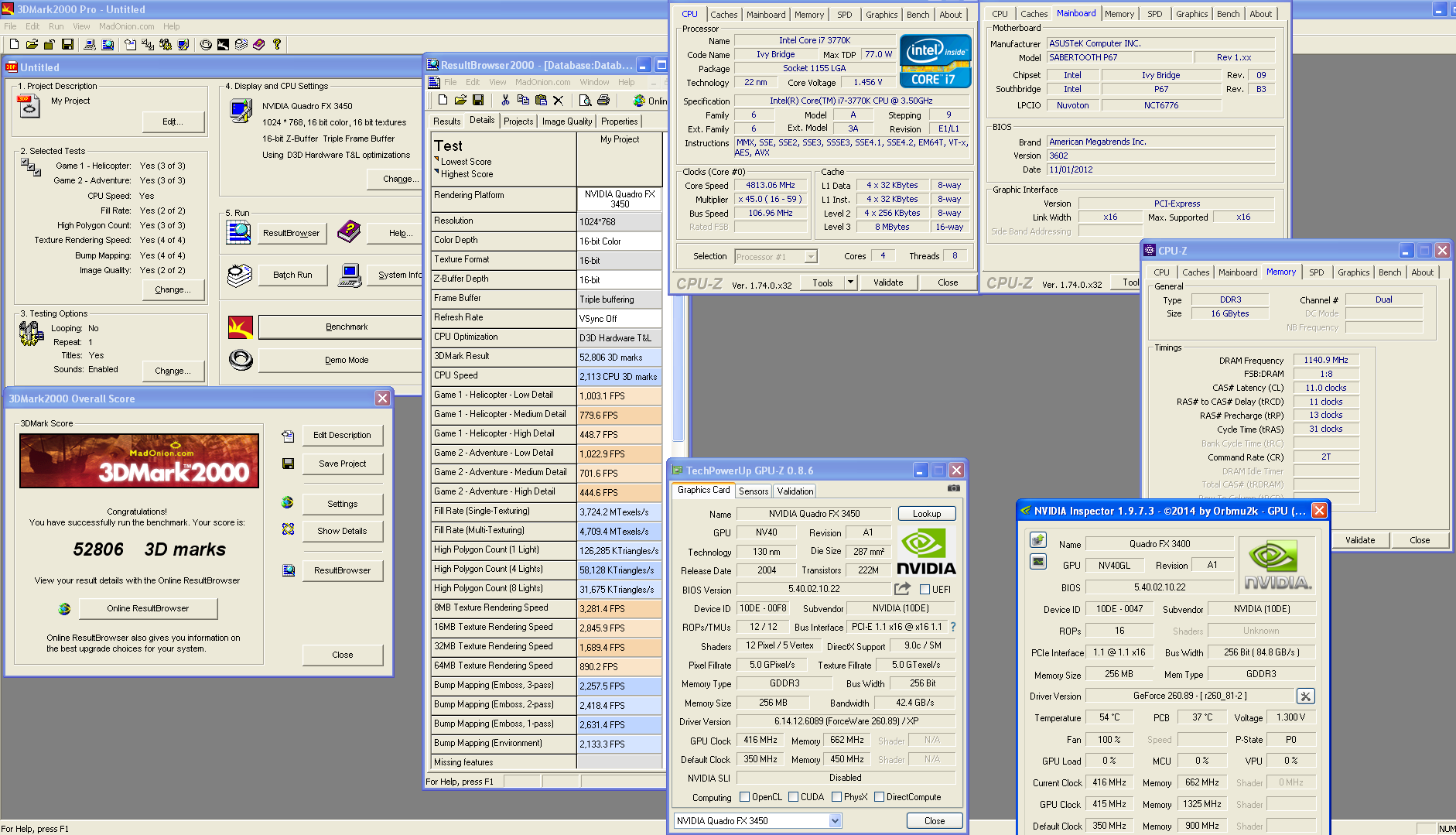Click Validate button in leftmost CPU-Z window

pyautogui.click(x=888, y=282)
